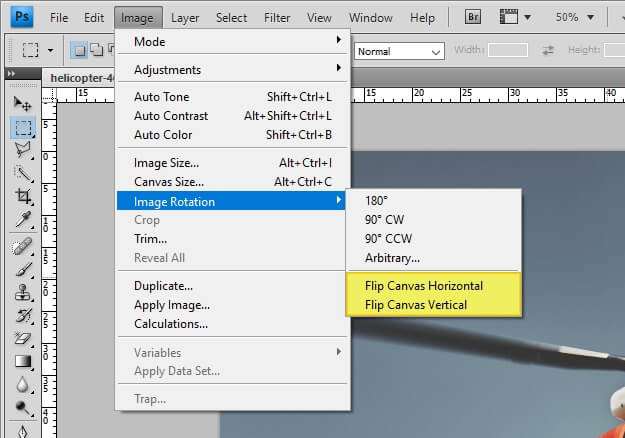Choose Apply Image
This screenshot has height=438, width=625.
click(231, 305)
